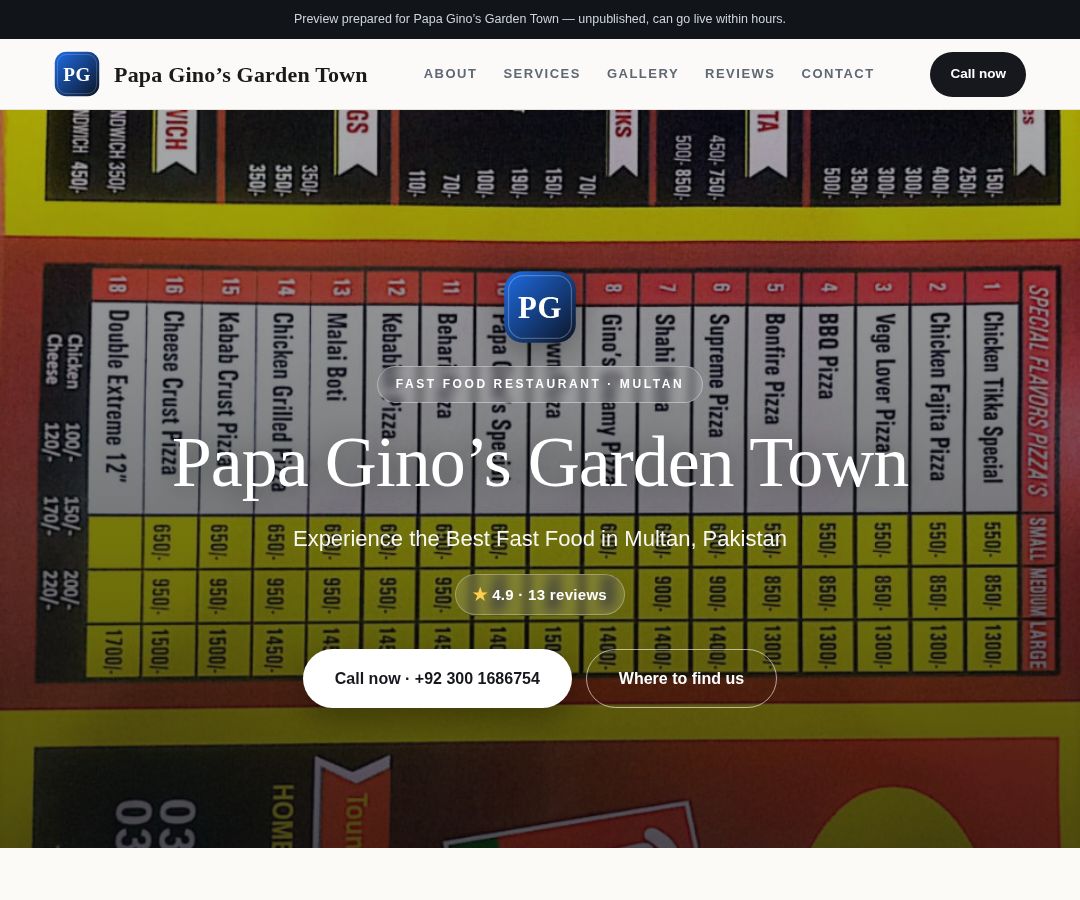Click the PG logo icon in header
Screen dimensions: 1080x900
[77, 74]
